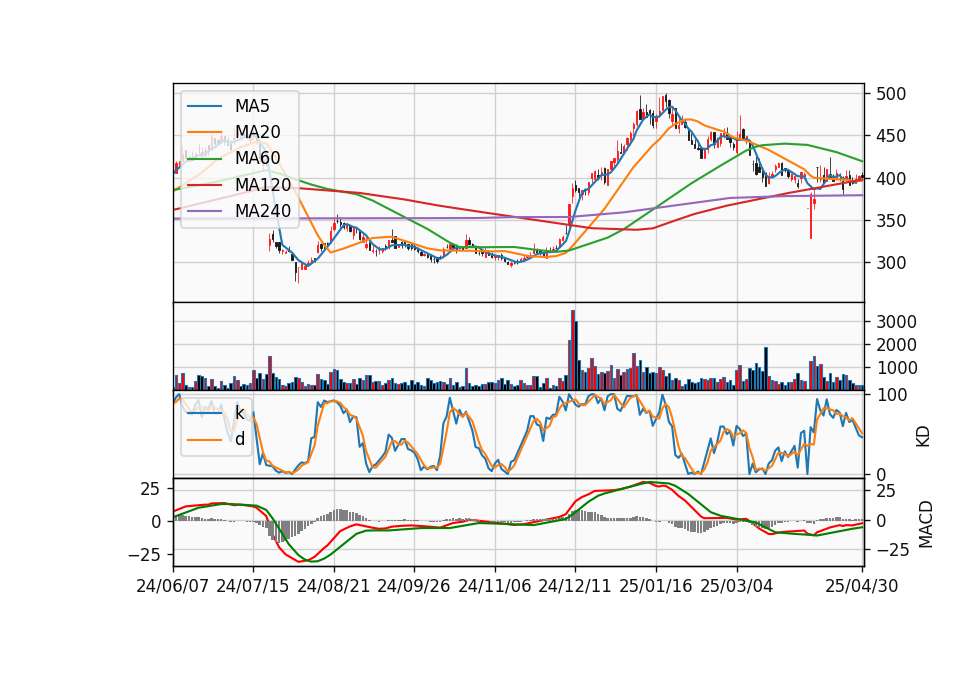Click the 24/09/26 date axis label

(x=413, y=586)
